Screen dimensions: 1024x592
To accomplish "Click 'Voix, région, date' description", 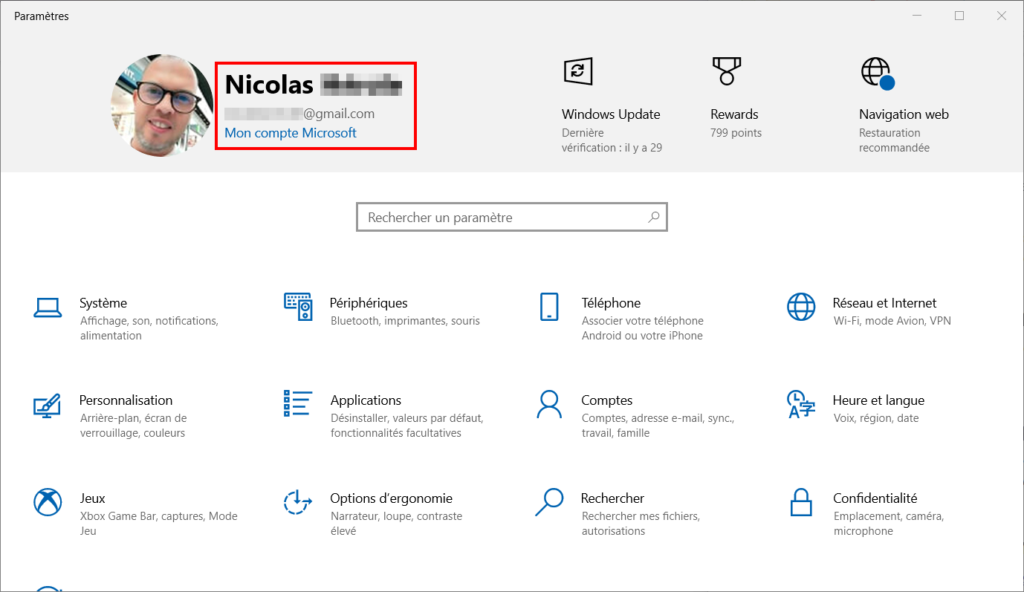I will point(876,418).
